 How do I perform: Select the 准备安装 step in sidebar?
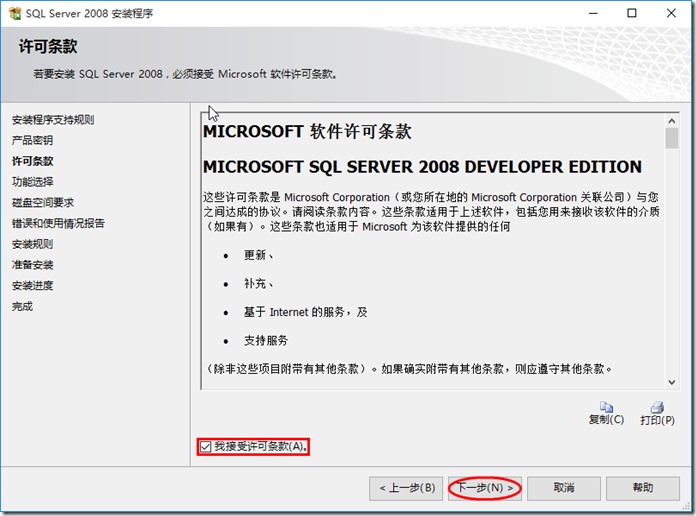pos(32,265)
